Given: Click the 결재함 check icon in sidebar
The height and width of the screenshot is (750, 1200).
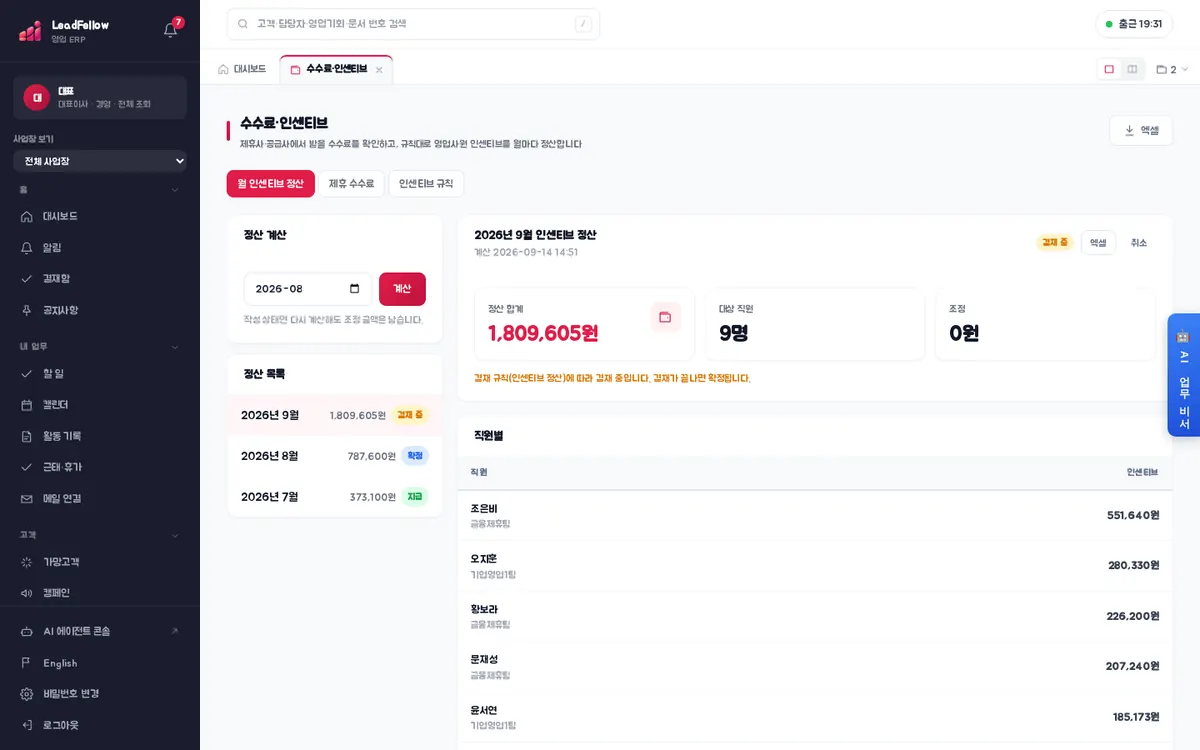Looking at the screenshot, I should 27,278.
